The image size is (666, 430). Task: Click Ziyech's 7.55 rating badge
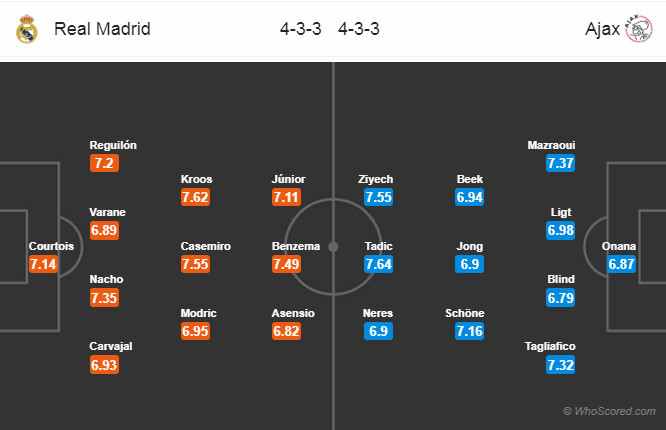(378, 197)
